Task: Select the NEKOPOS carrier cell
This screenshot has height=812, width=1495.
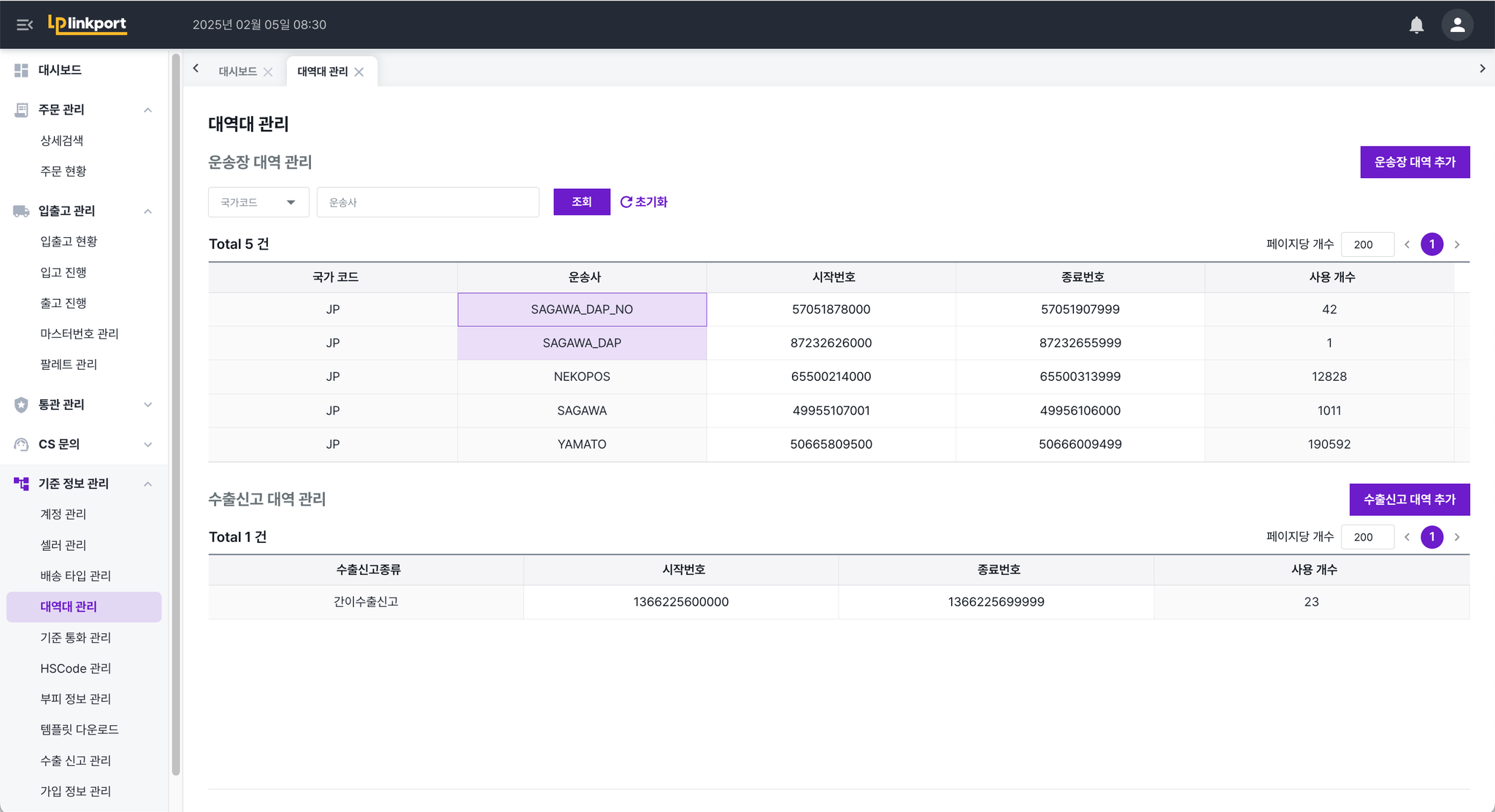Action: coord(582,376)
